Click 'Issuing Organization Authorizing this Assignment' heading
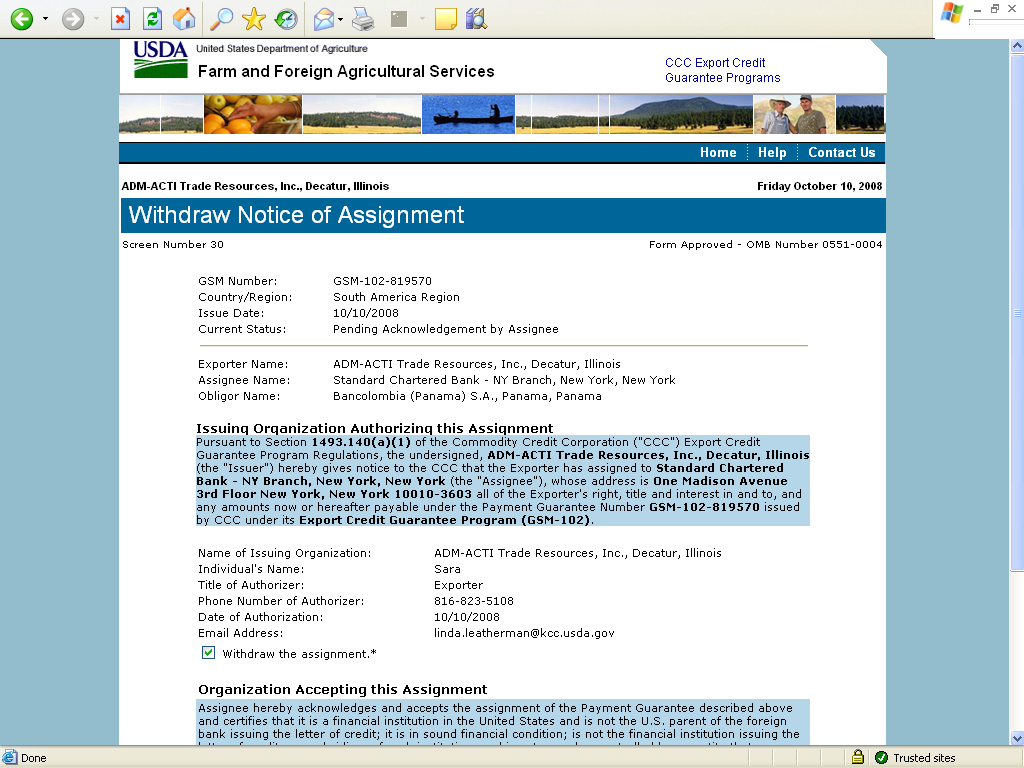 (x=374, y=428)
